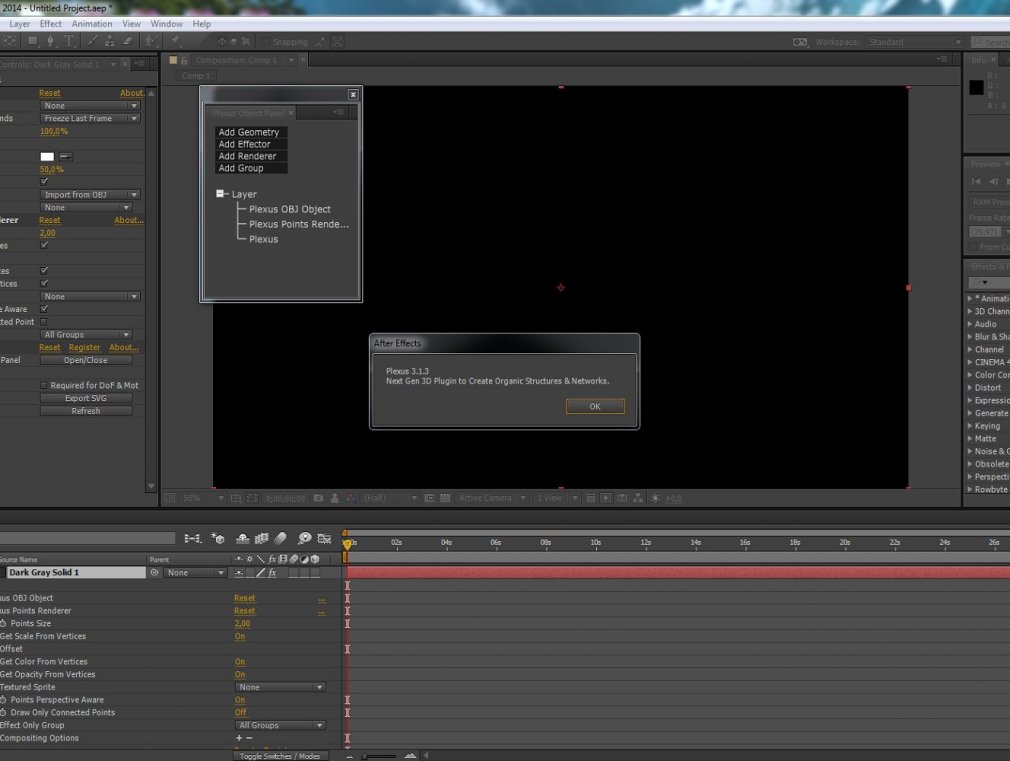
Task: Collapse the Layer tree in Plexus Object Panel
Action: pyautogui.click(x=220, y=193)
